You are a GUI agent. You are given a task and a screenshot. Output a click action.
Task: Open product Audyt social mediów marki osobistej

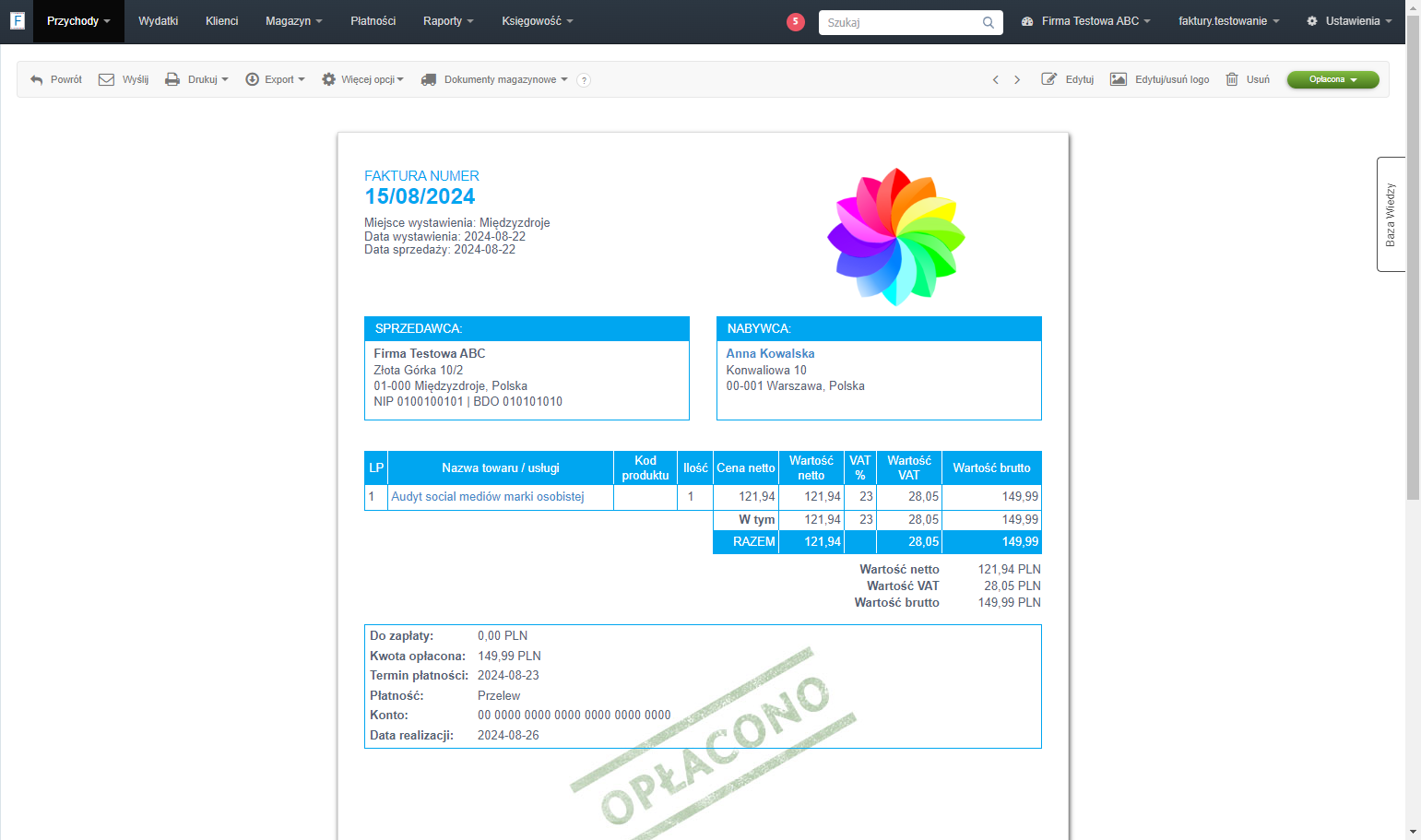click(x=488, y=496)
